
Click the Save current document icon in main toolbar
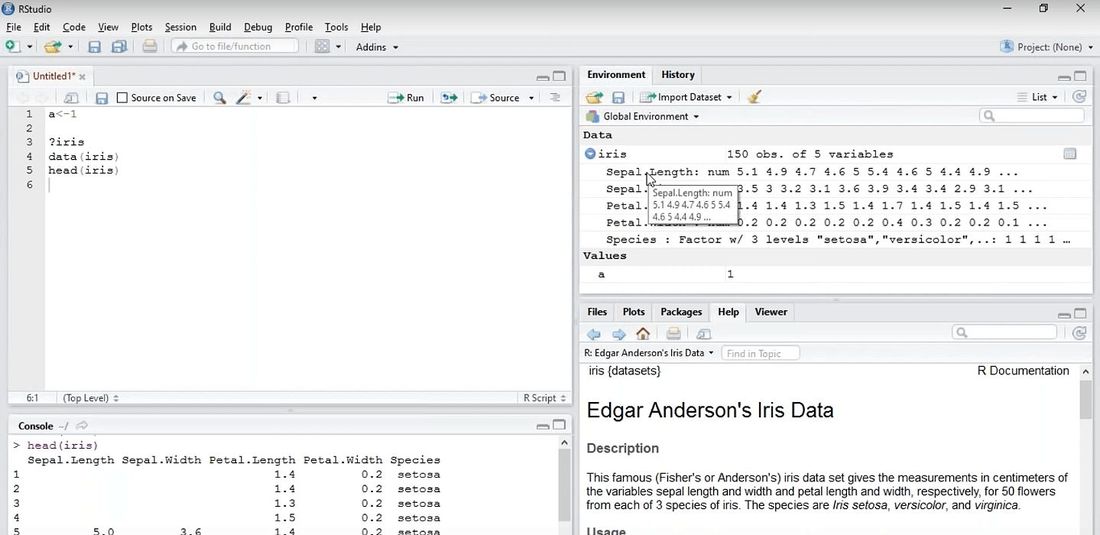(95, 46)
